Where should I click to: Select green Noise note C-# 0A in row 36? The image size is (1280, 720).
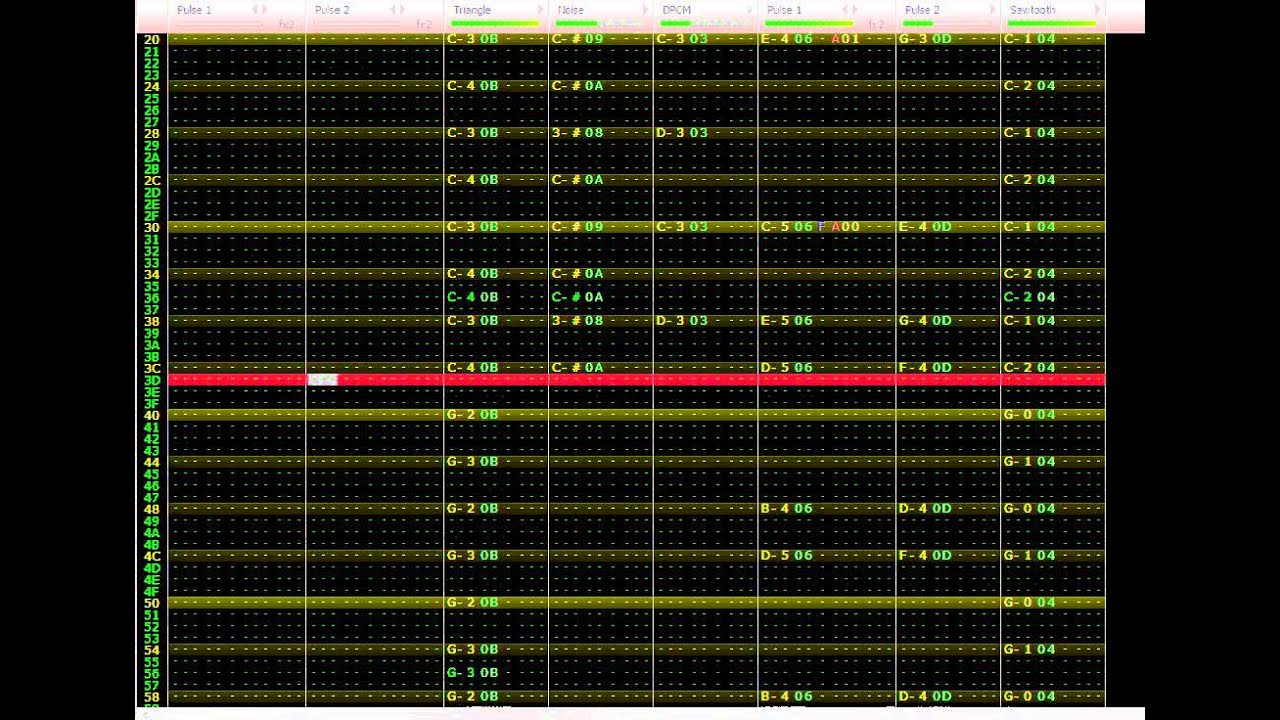pyautogui.click(x=577, y=297)
